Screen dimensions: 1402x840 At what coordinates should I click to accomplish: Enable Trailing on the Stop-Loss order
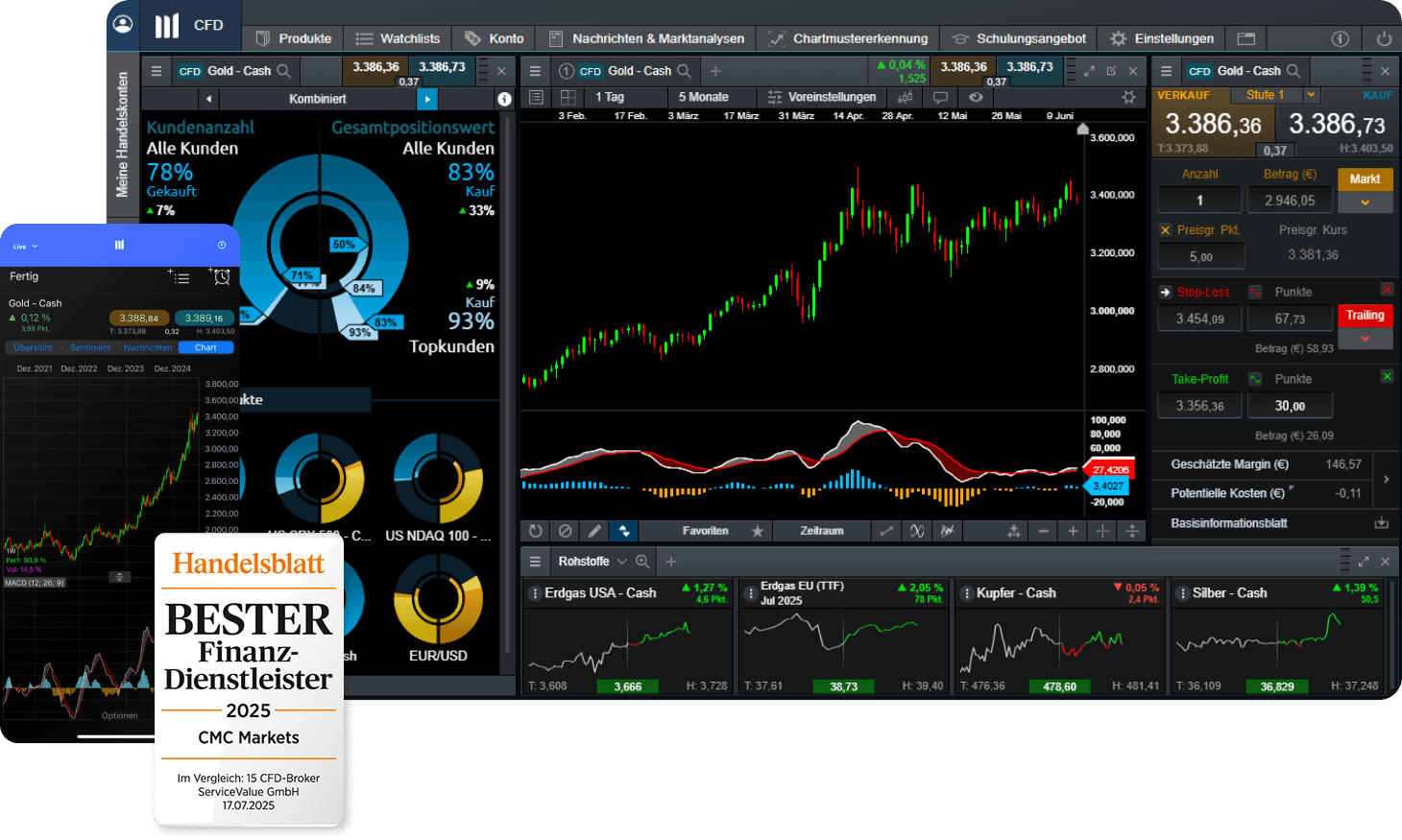(x=1366, y=316)
